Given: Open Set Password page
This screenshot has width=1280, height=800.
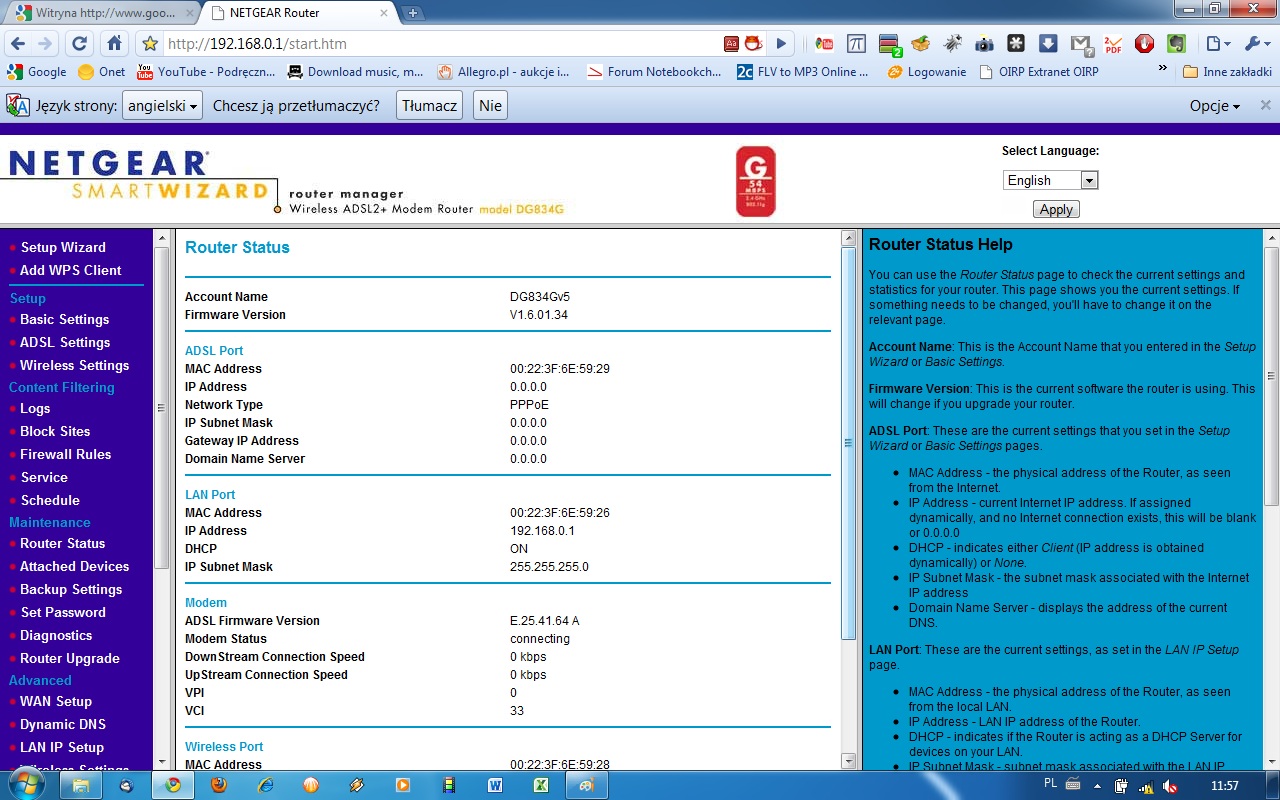Looking at the screenshot, I should [x=63, y=612].
